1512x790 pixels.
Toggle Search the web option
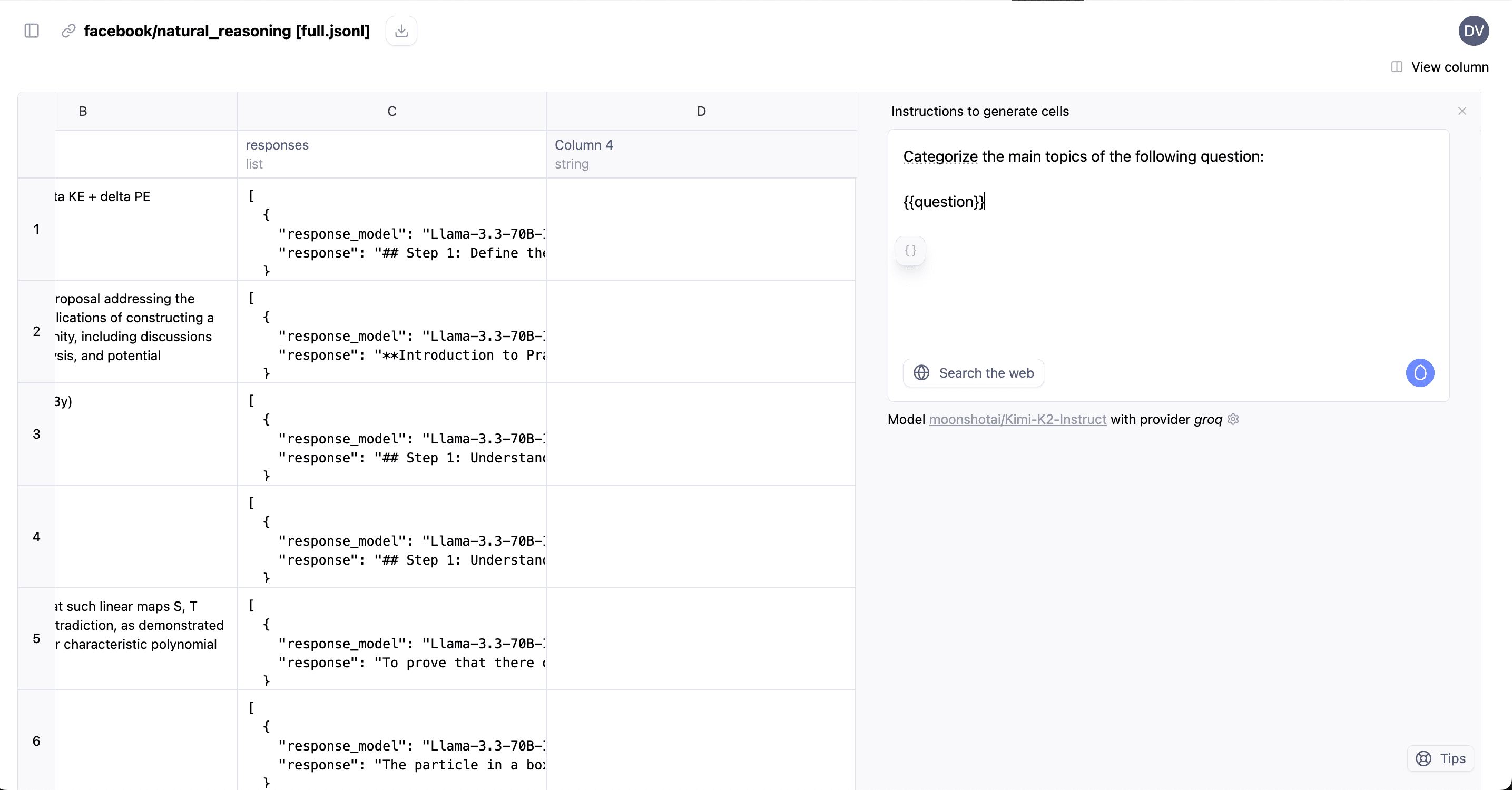point(973,373)
